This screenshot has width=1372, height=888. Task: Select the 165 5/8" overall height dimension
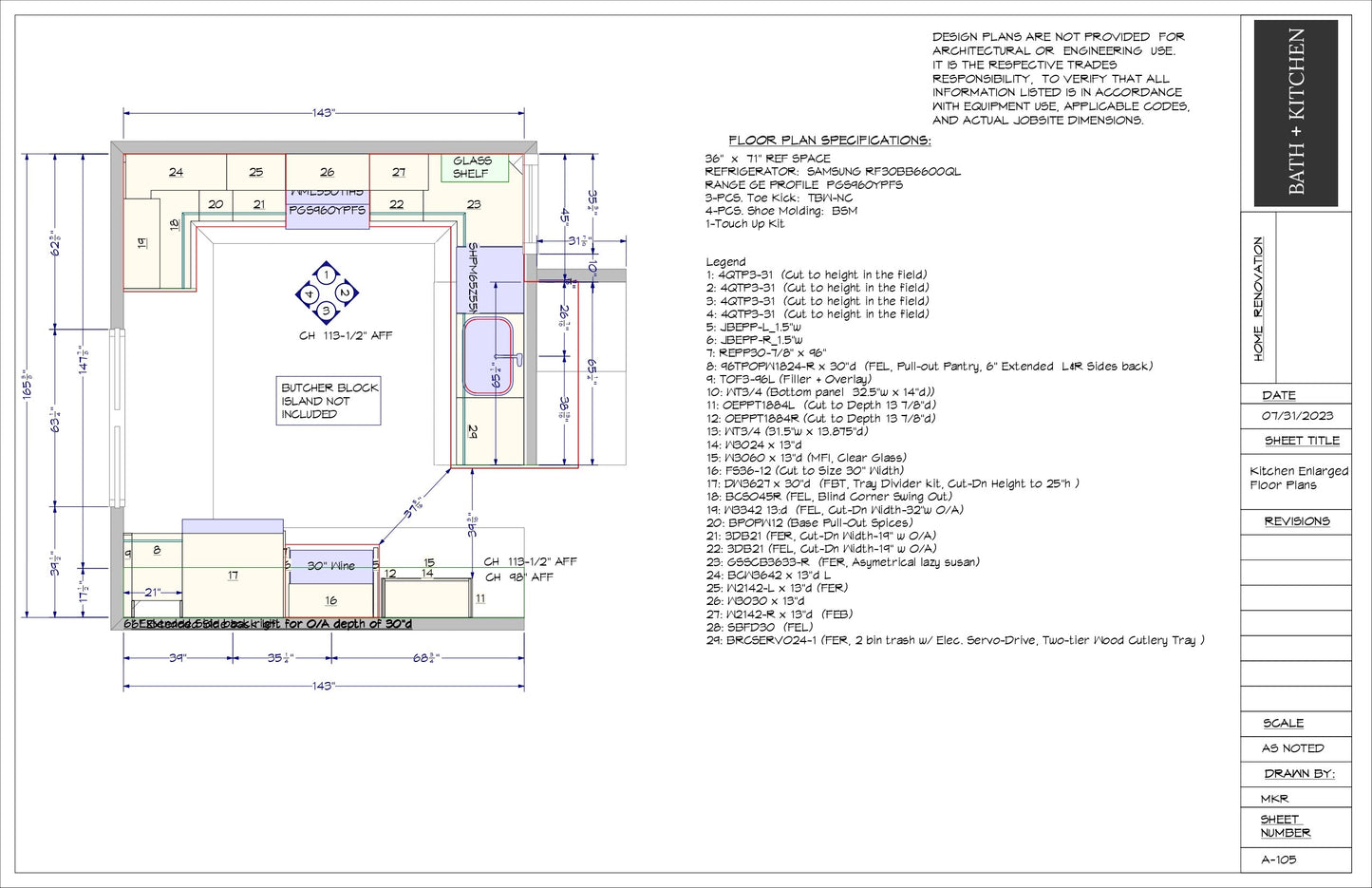28,384
